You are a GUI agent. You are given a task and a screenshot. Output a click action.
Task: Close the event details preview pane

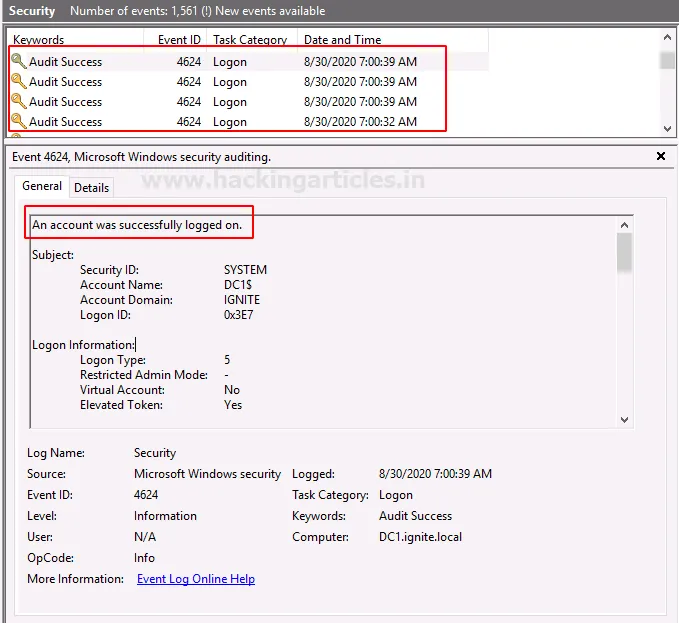[x=660, y=157]
